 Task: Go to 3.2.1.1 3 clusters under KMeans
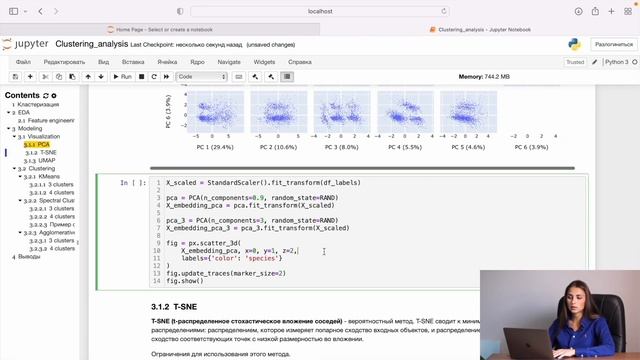[x=51, y=184]
